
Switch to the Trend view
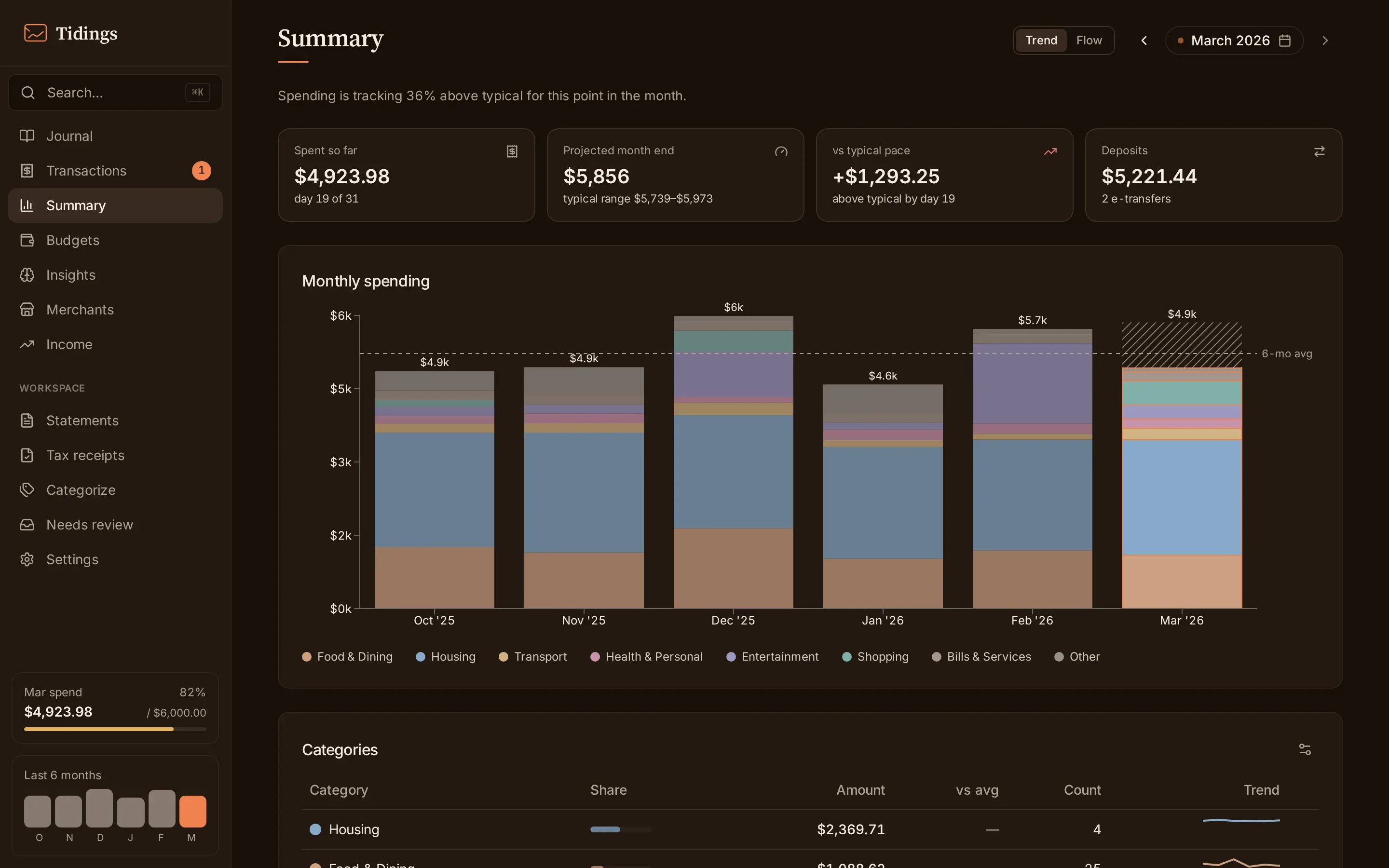click(1041, 41)
